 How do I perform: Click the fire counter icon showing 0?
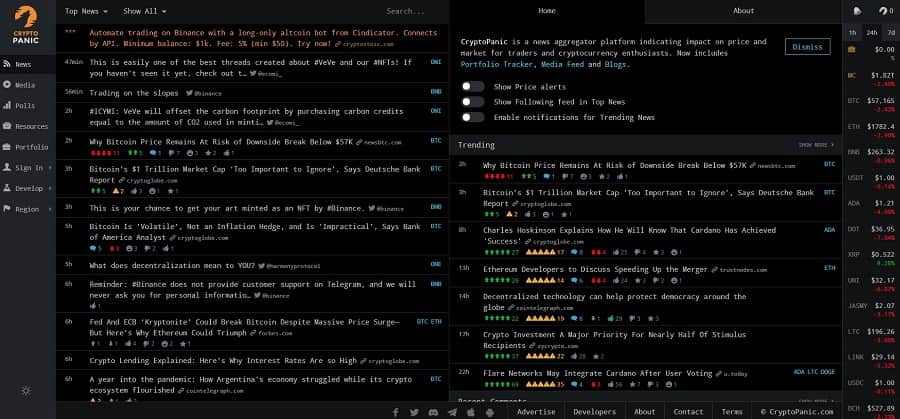[886, 10]
